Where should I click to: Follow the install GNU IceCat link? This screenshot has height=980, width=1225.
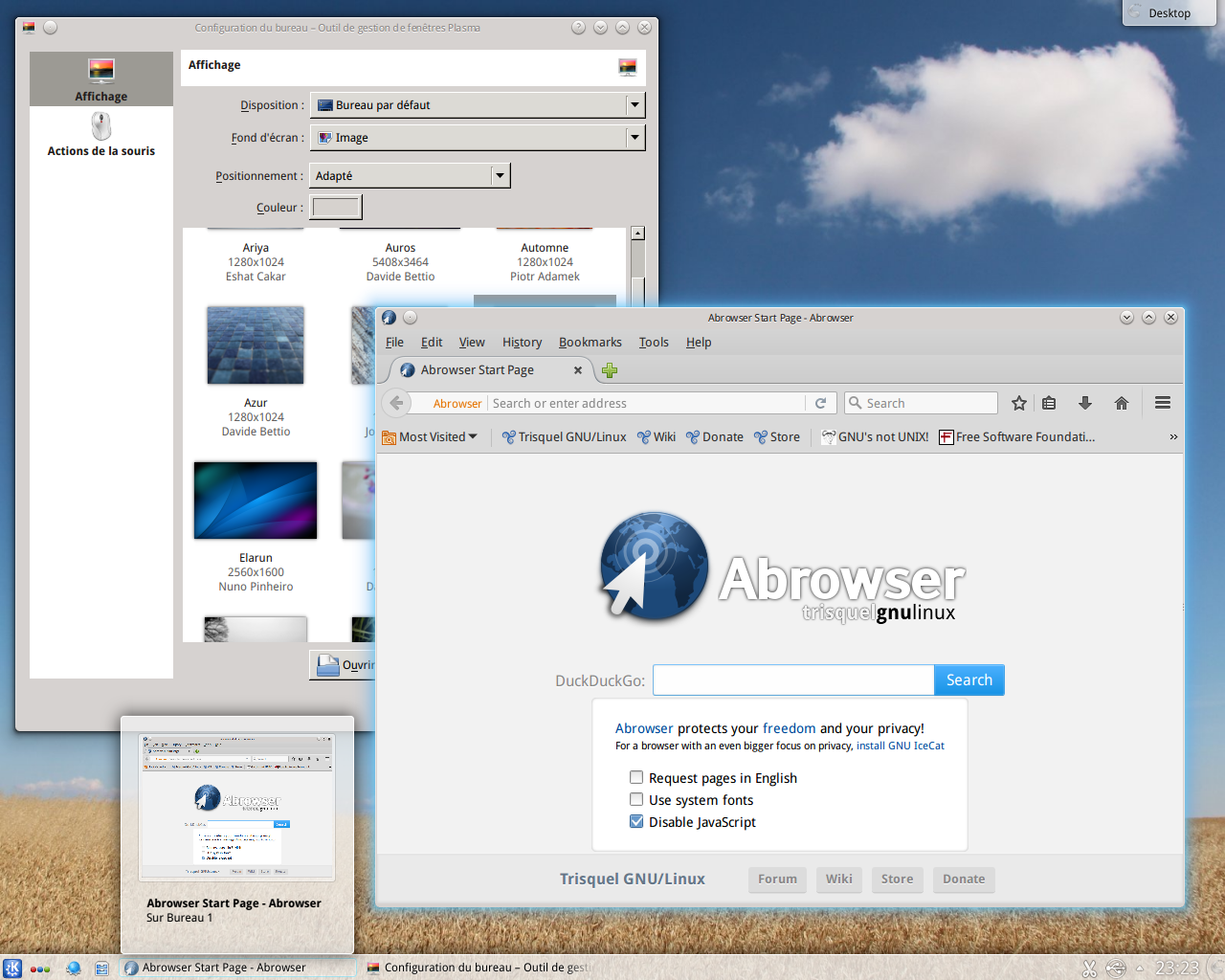[900, 746]
